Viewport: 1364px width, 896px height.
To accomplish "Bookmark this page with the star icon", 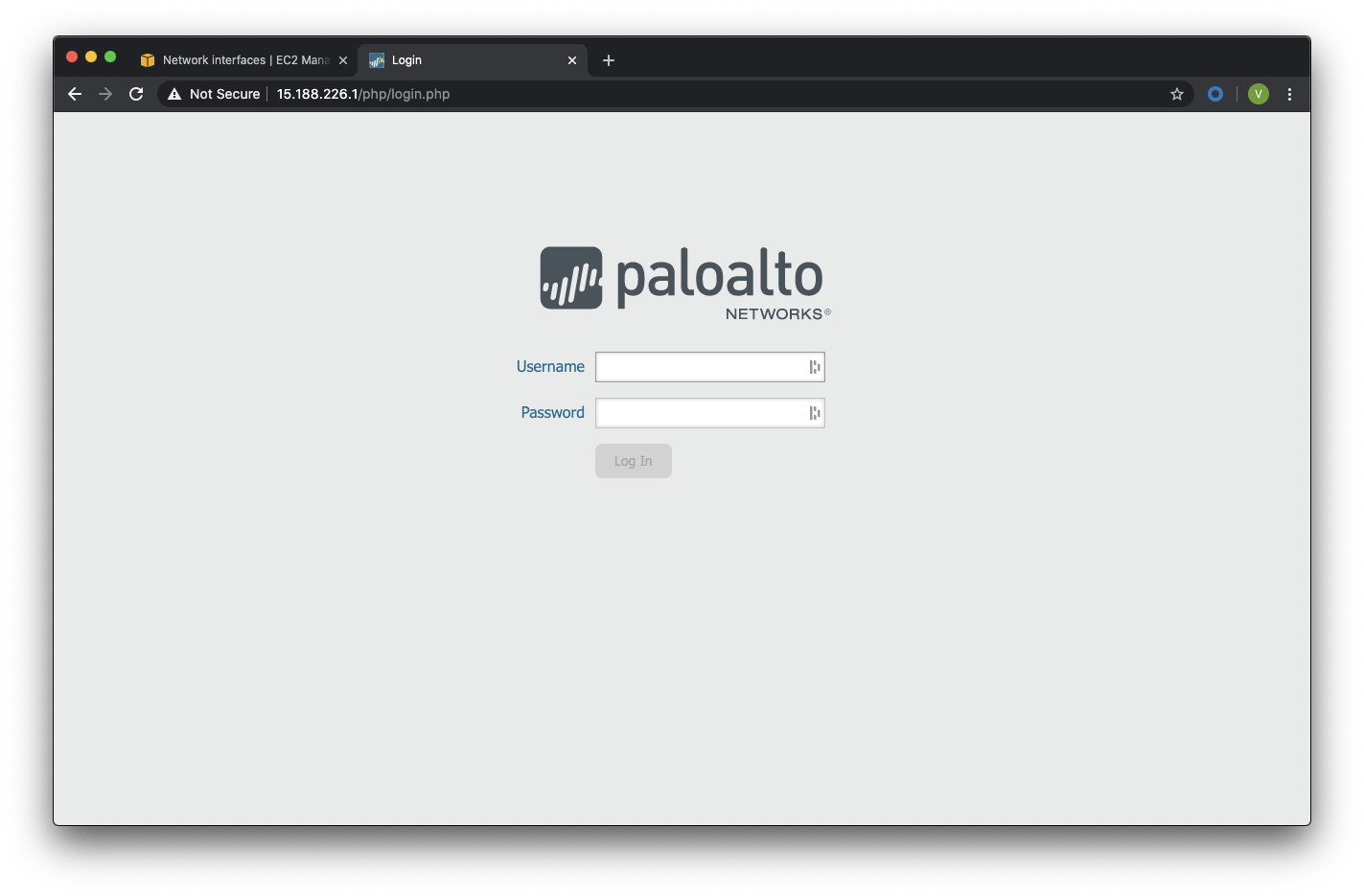I will point(1177,94).
